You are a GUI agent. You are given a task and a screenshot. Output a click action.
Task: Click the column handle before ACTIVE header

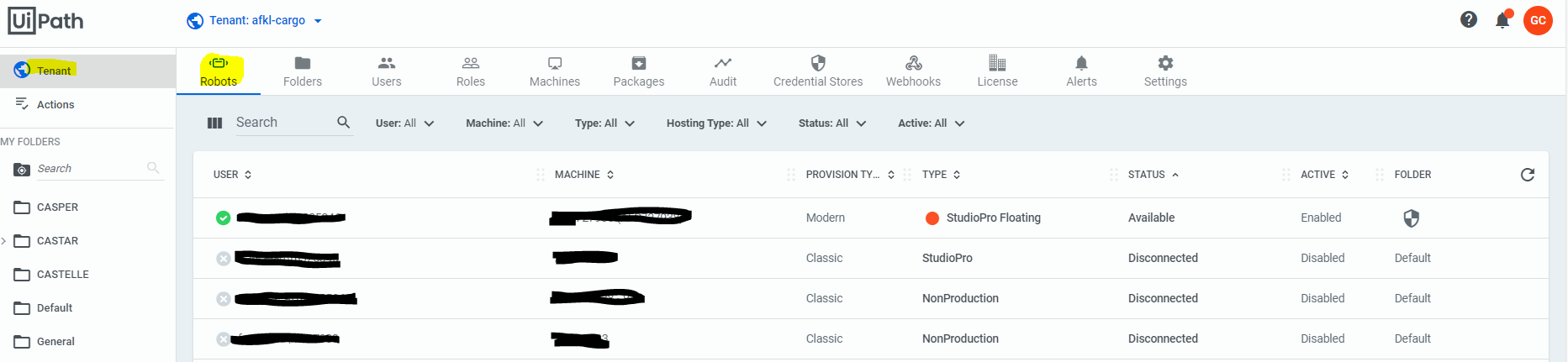(1286, 175)
